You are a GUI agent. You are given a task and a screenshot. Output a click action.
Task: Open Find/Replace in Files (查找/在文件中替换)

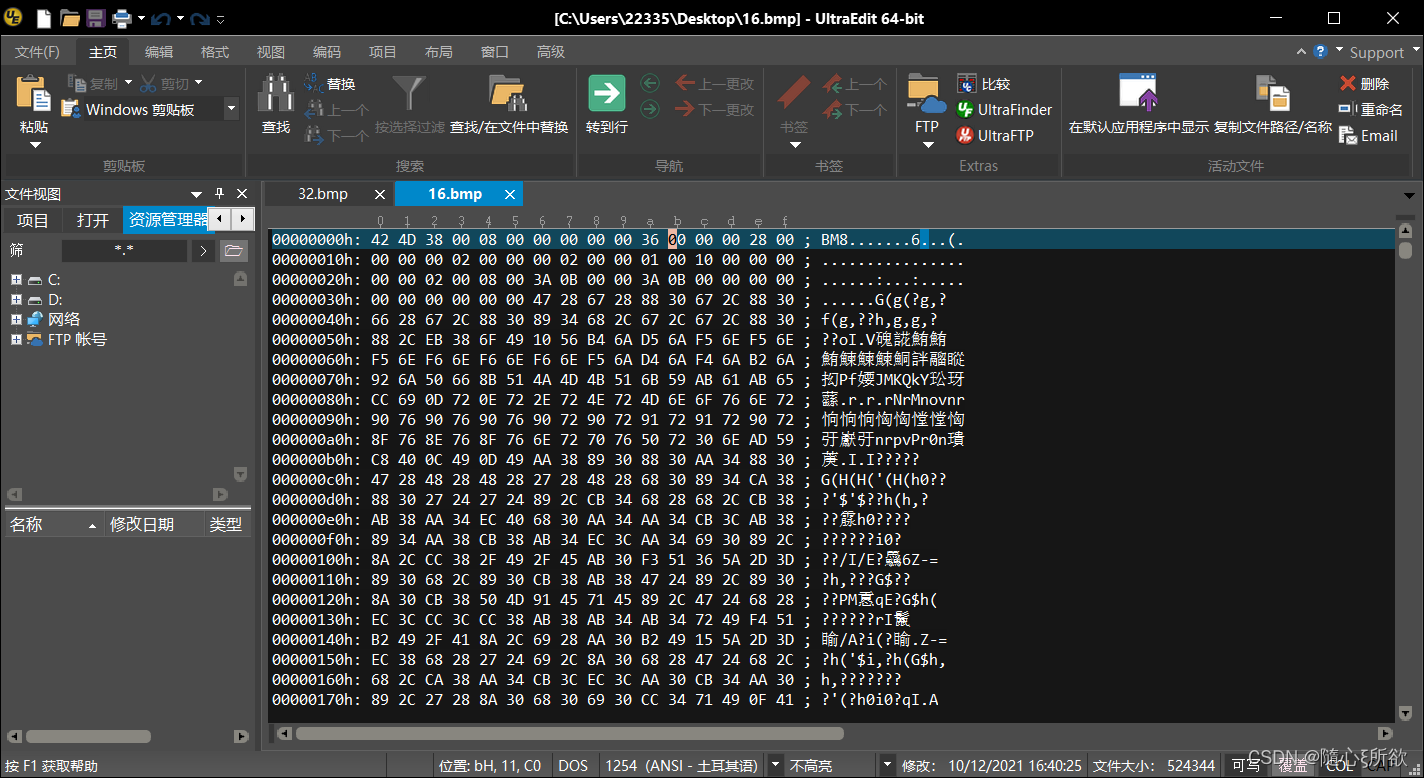(x=508, y=105)
